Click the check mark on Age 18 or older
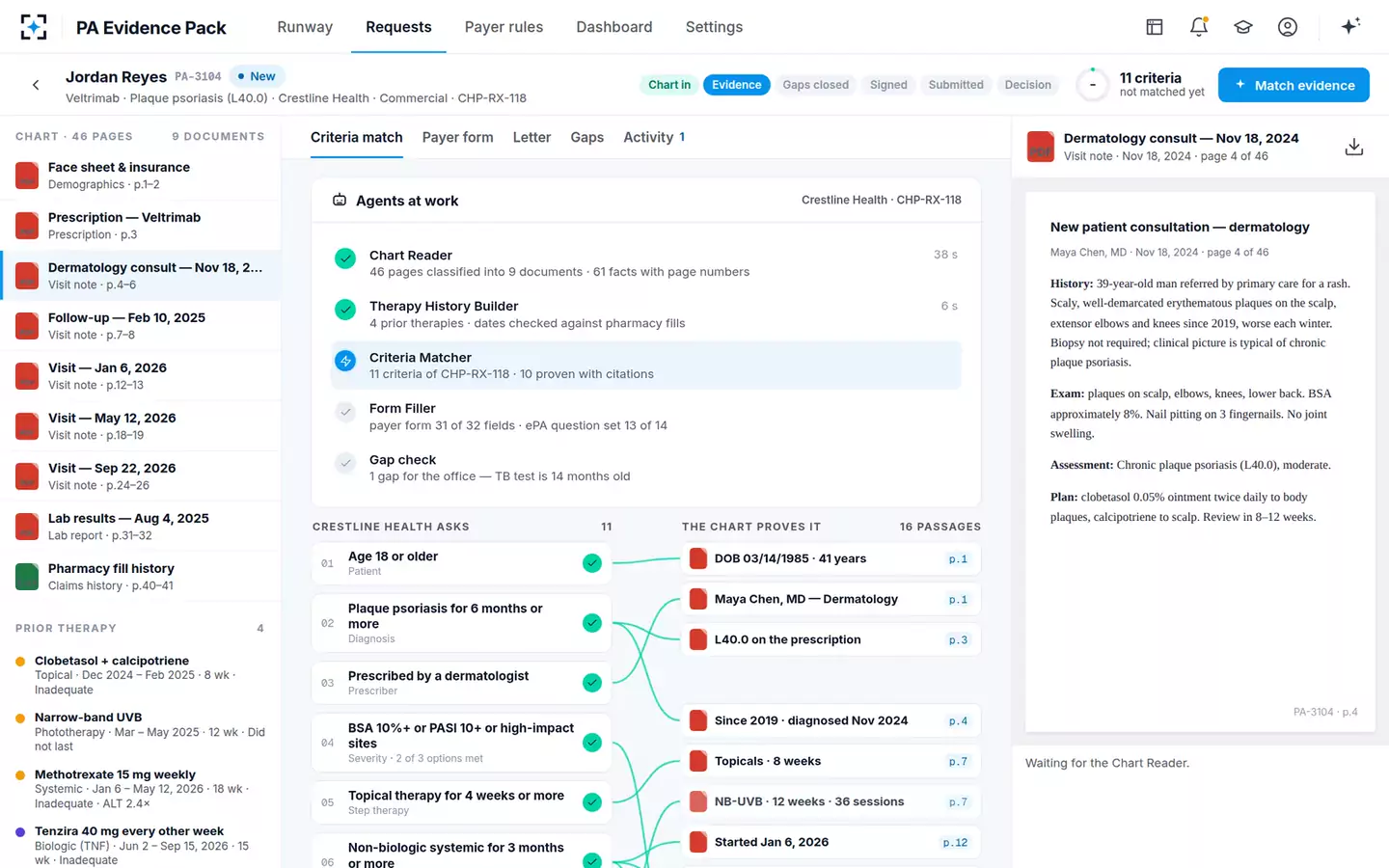This screenshot has height=868, width=1389. tap(592, 563)
